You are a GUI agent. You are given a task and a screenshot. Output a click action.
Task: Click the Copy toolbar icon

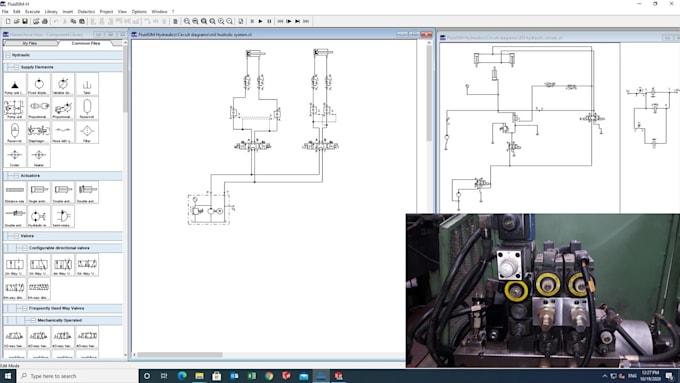coord(73,21)
